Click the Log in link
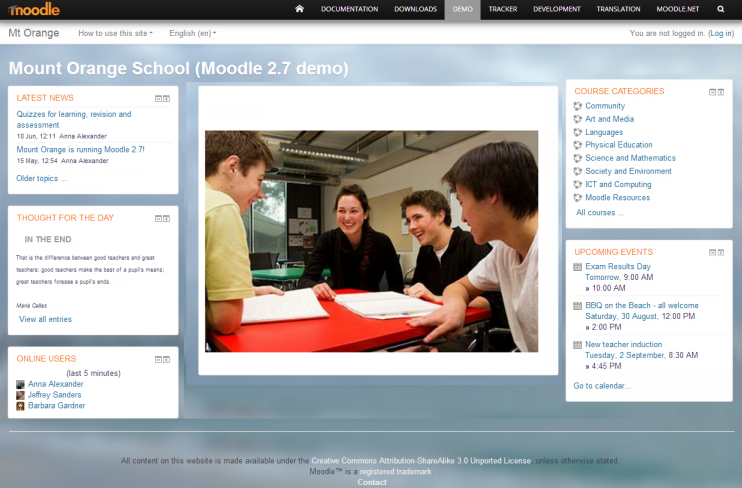 721,33
